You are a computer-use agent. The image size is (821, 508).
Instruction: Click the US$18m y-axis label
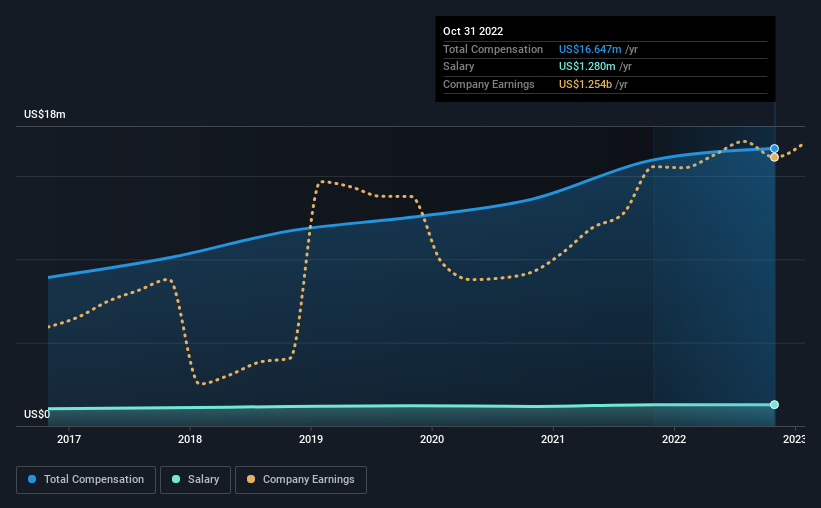click(x=45, y=114)
